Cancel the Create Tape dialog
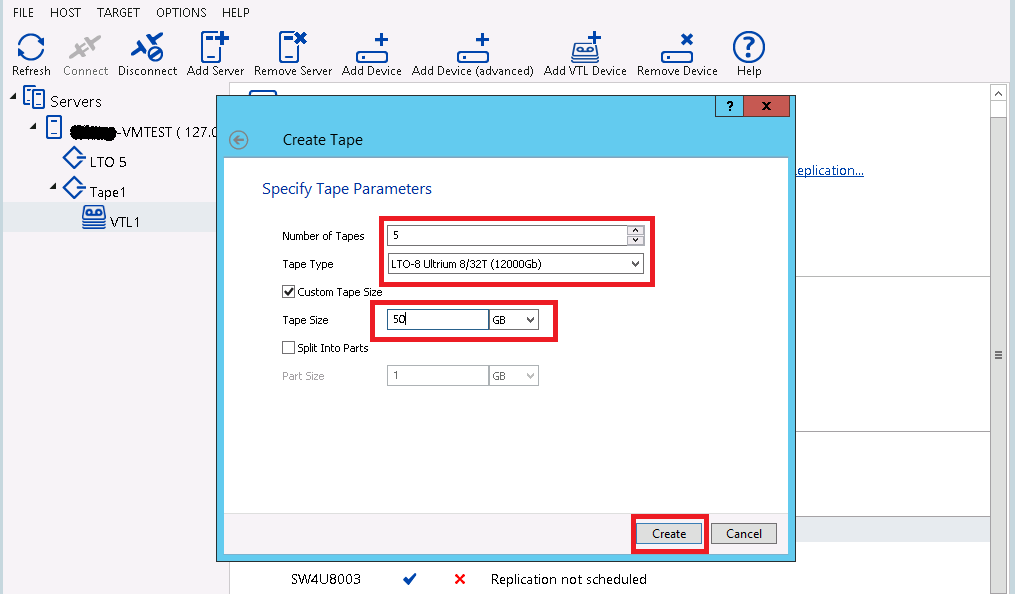The height and width of the screenshot is (594, 1015). pyautogui.click(x=743, y=533)
